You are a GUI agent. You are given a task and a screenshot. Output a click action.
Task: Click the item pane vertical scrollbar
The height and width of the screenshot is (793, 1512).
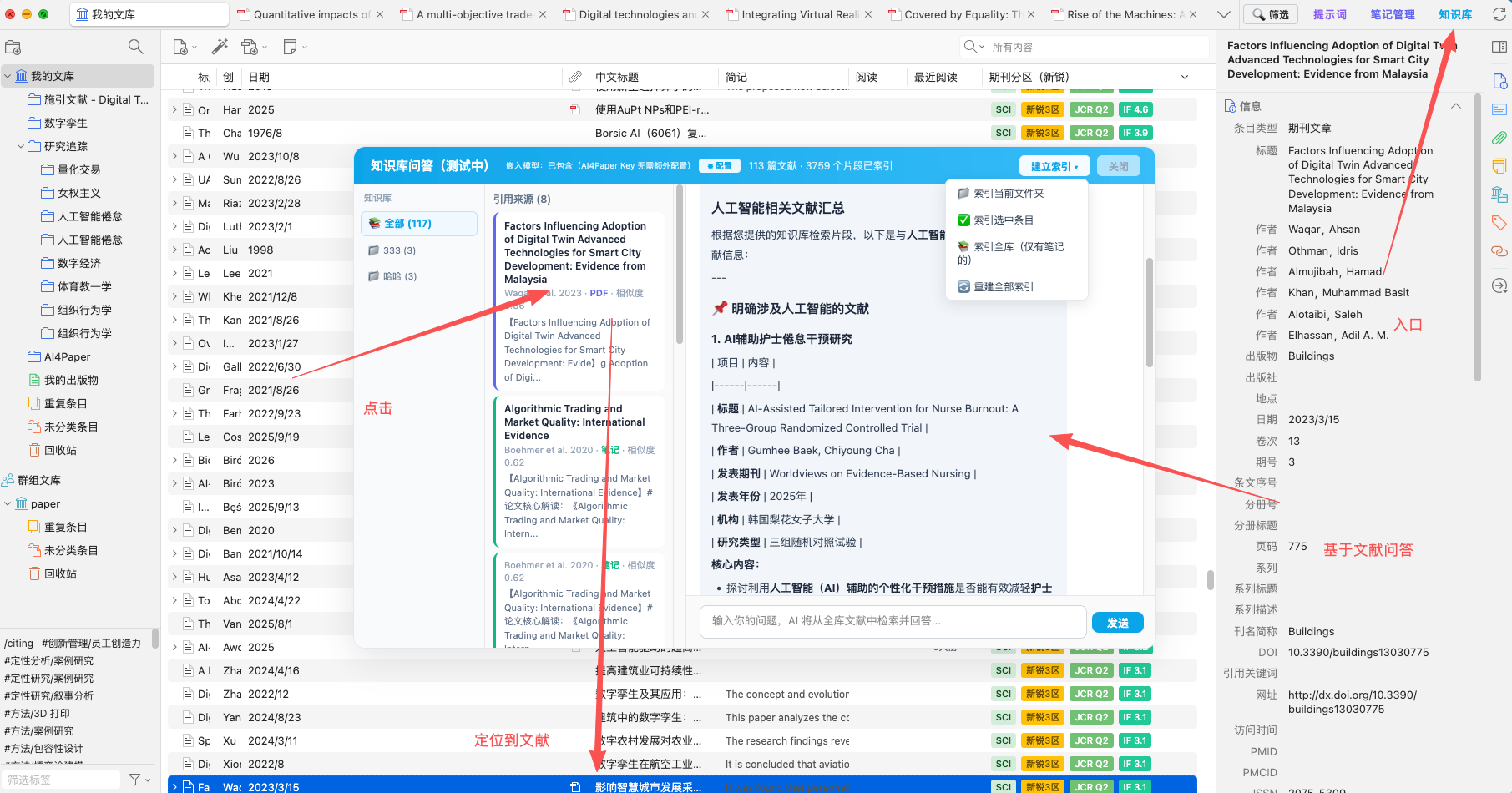pyautogui.click(x=1478, y=238)
